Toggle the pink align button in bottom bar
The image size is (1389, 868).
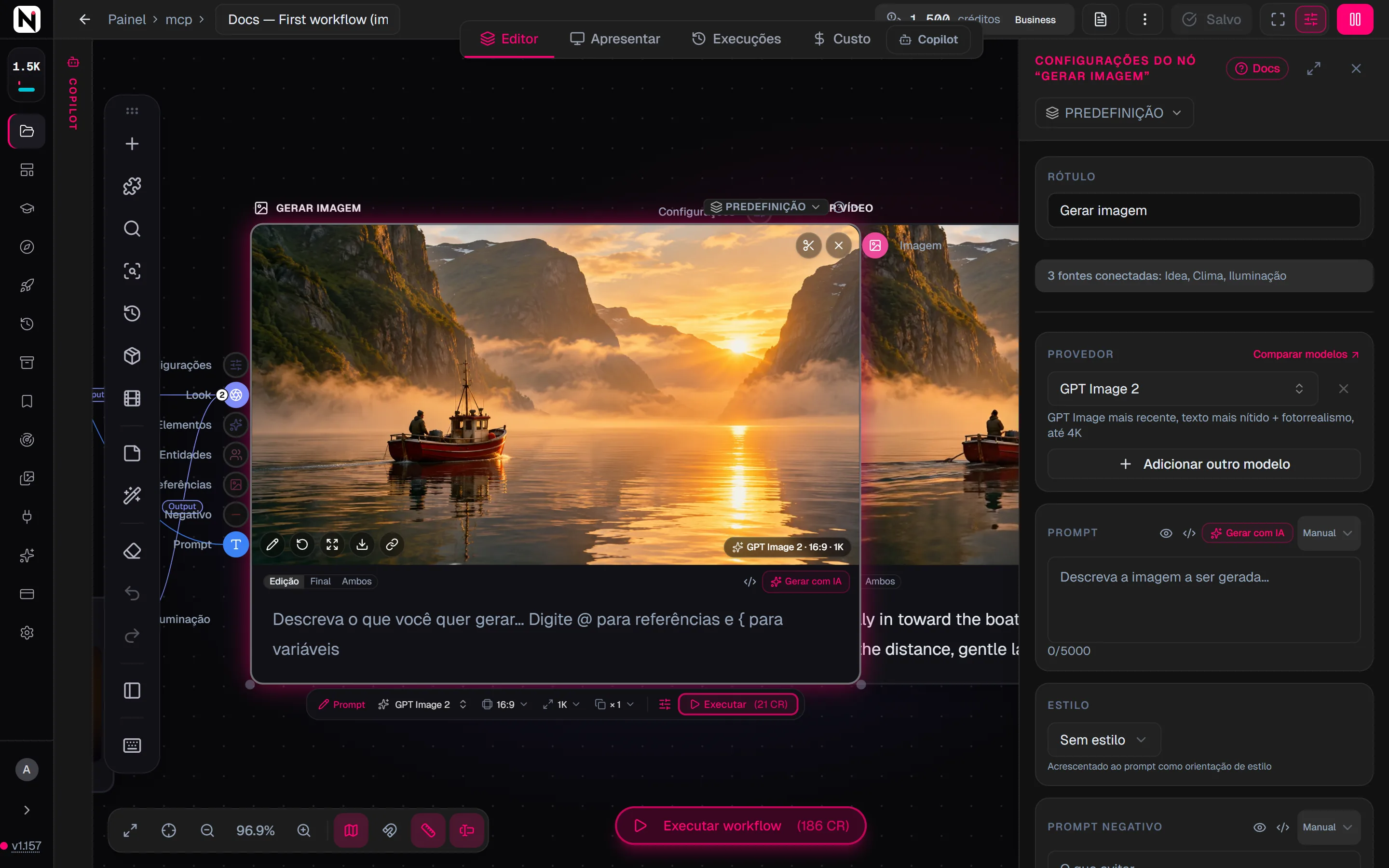click(x=467, y=830)
